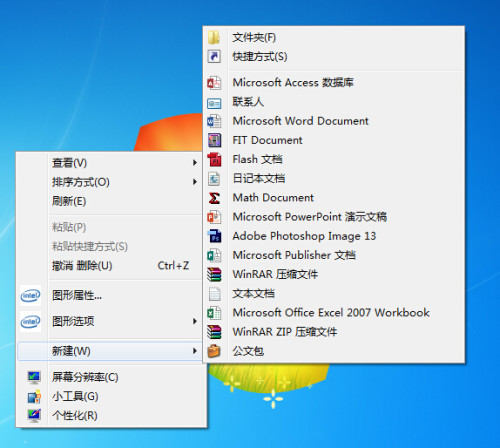Expand the 查看(V) submenu arrow

pos(195,163)
